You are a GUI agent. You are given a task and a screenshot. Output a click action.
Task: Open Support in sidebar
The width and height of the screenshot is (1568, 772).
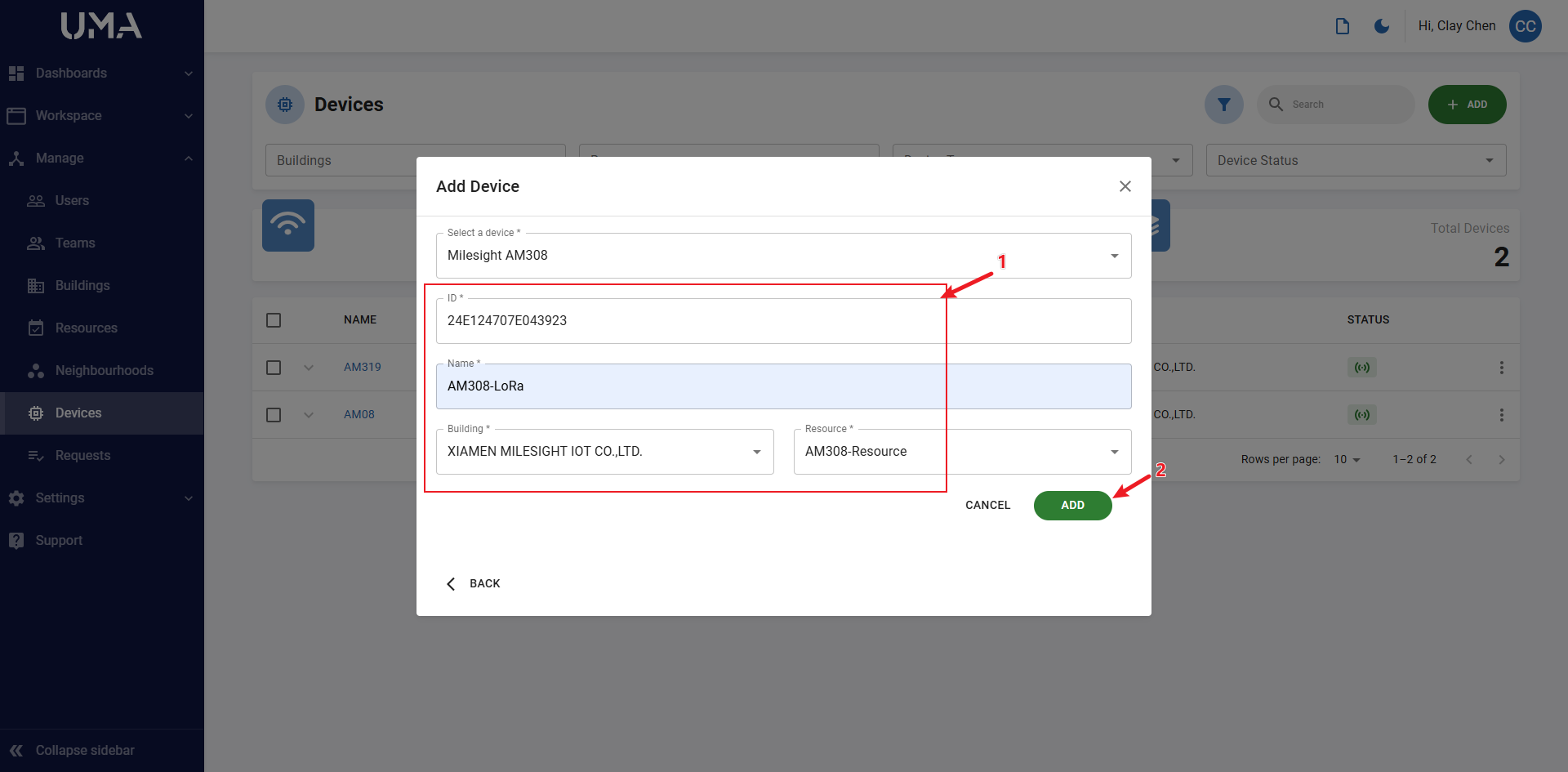pos(101,541)
